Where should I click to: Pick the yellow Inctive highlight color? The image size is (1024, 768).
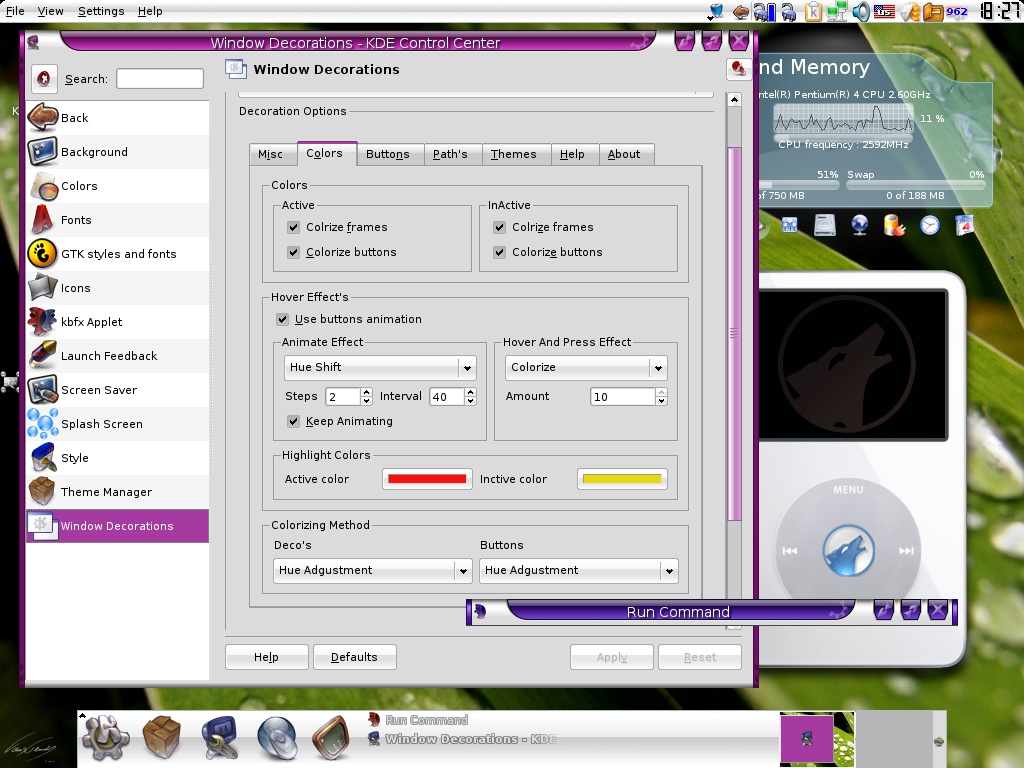tap(622, 479)
